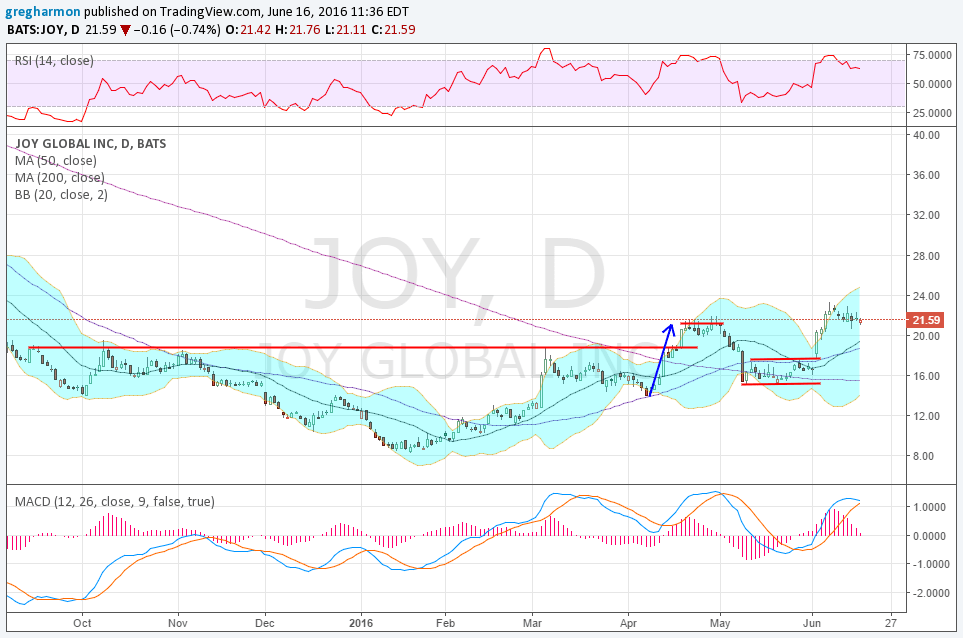Click the 40.00 price axis label

coord(927,135)
